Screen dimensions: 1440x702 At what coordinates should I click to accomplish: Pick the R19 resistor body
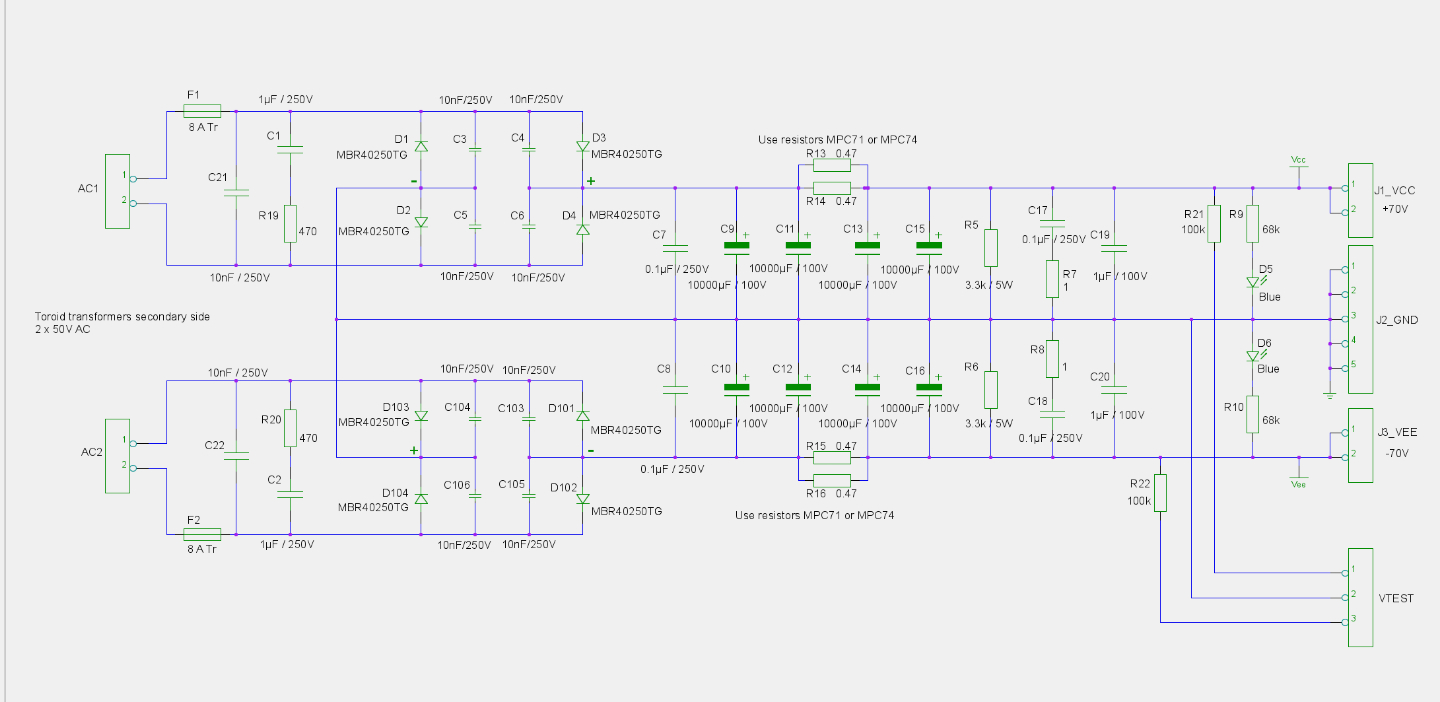point(290,223)
